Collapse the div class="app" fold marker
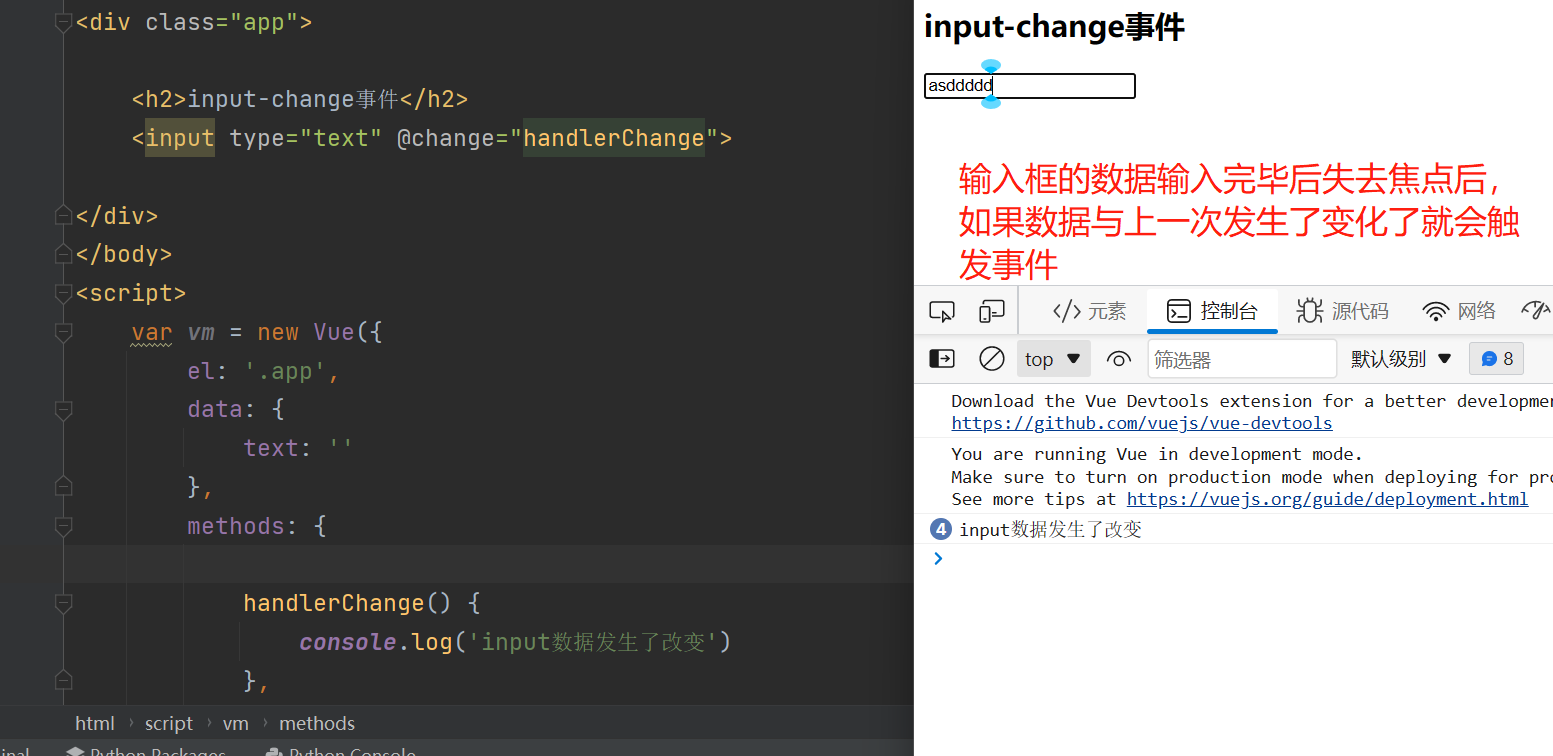 coord(64,22)
